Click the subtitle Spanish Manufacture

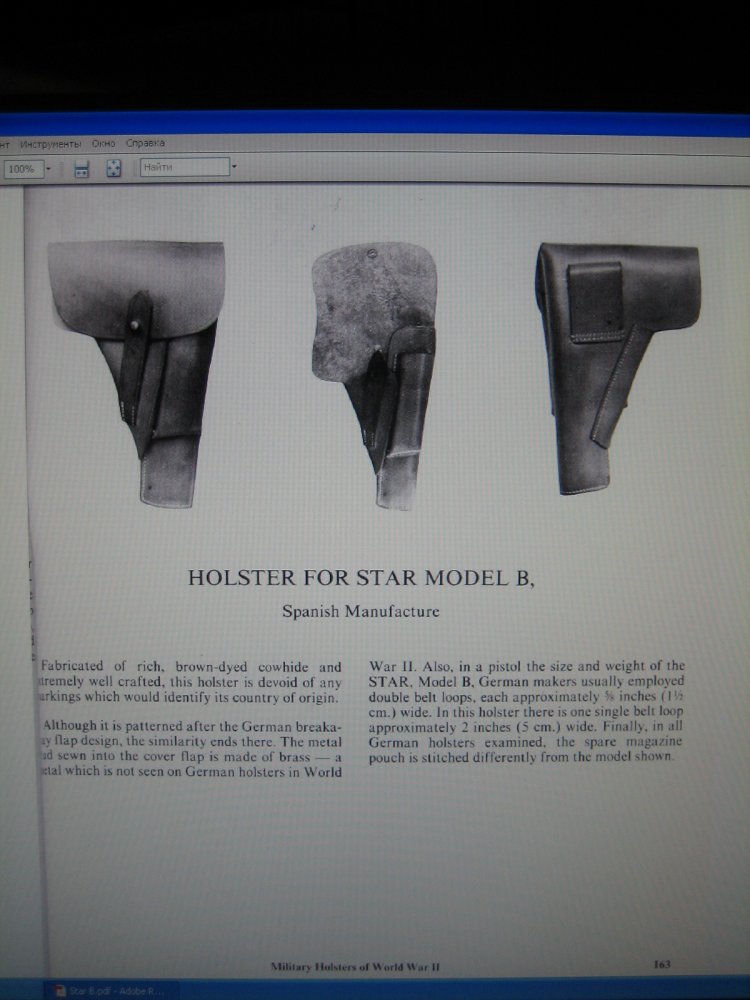tap(361, 611)
